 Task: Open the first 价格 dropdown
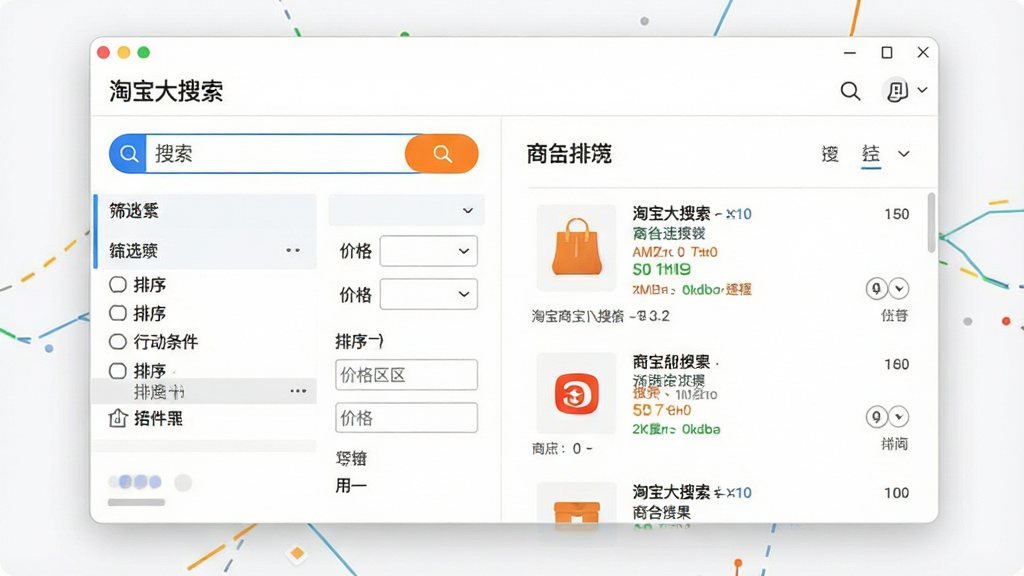(428, 251)
